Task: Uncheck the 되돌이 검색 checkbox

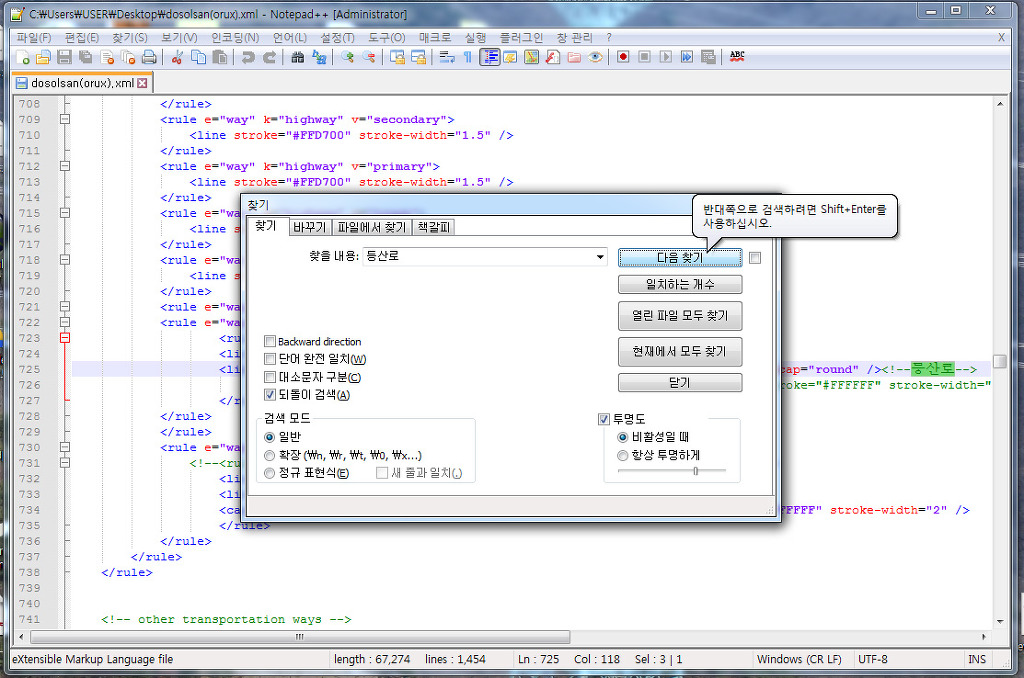Action: pyautogui.click(x=270, y=396)
